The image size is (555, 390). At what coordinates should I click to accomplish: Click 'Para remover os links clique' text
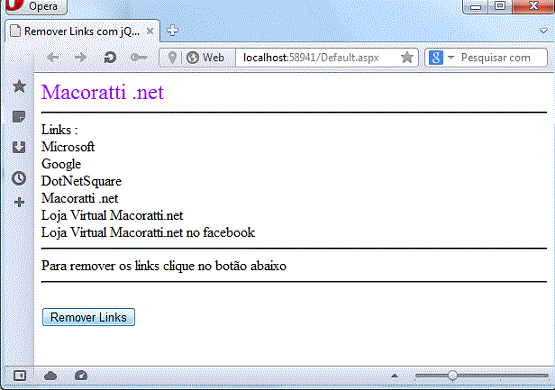tap(118, 265)
